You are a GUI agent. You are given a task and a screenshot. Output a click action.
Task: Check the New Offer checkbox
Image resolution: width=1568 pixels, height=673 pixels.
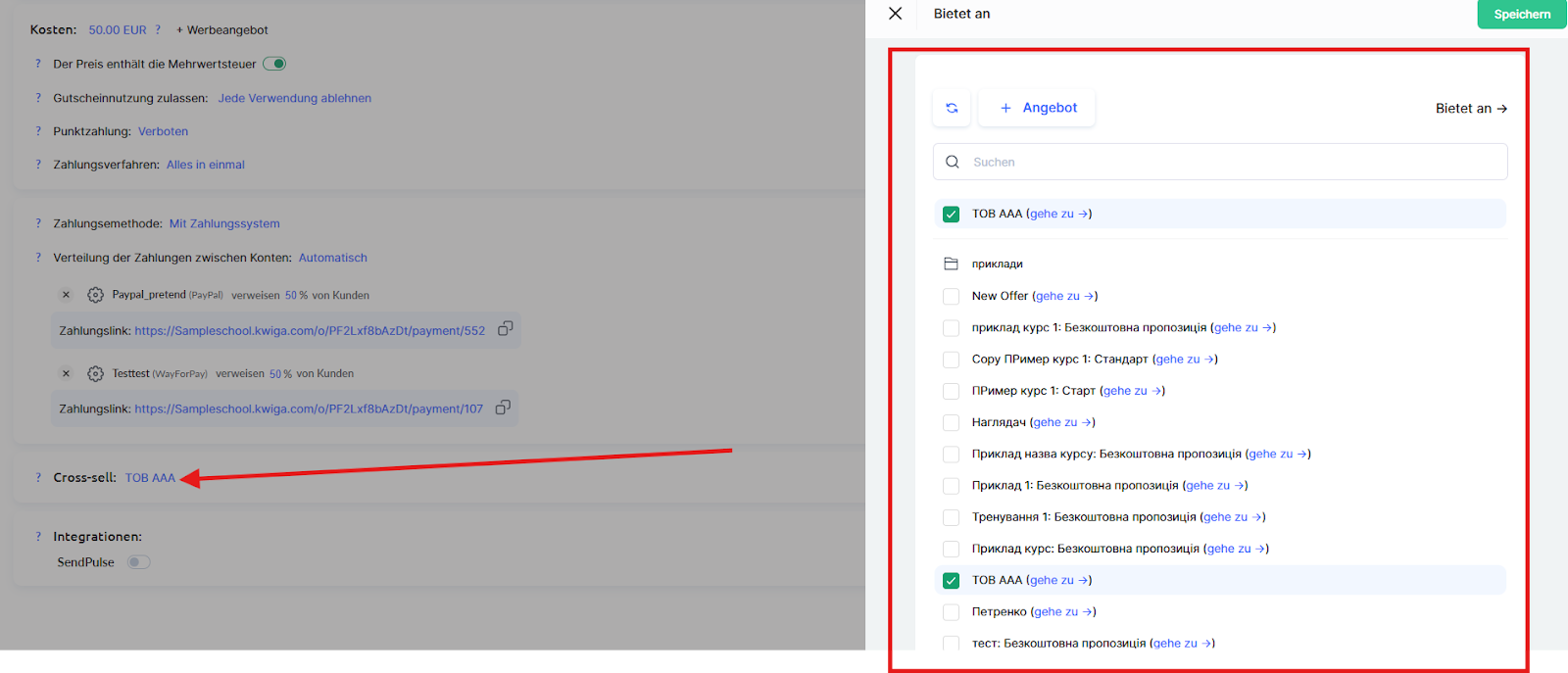click(x=951, y=296)
